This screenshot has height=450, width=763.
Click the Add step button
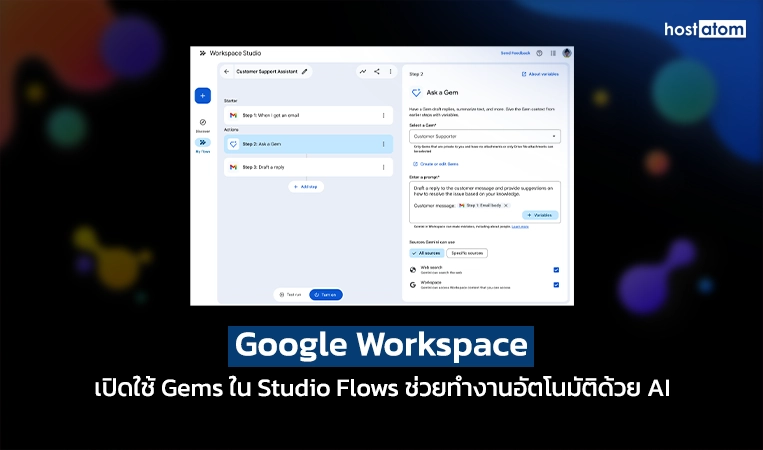(306, 187)
